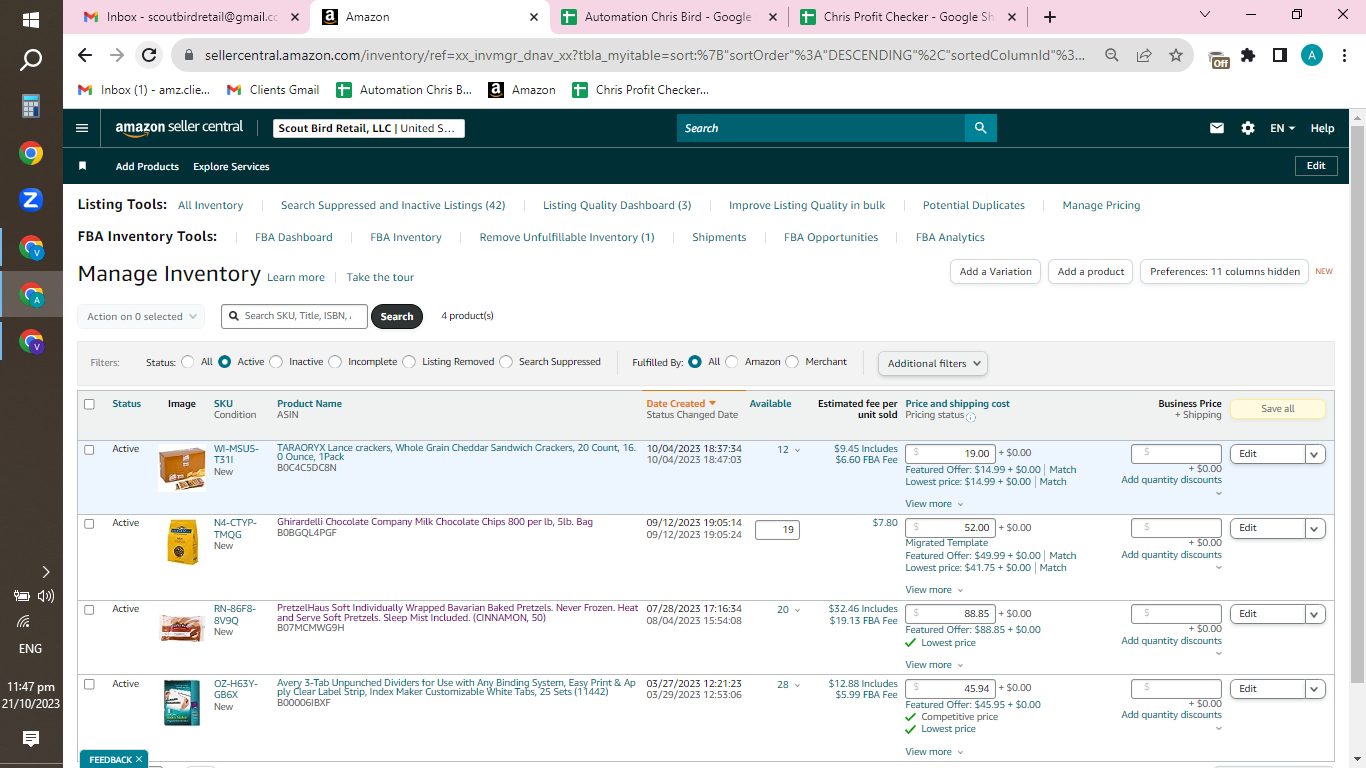The image size is (1366, 768).
Task: Share this page from address bar
Action: [1144, 56]
